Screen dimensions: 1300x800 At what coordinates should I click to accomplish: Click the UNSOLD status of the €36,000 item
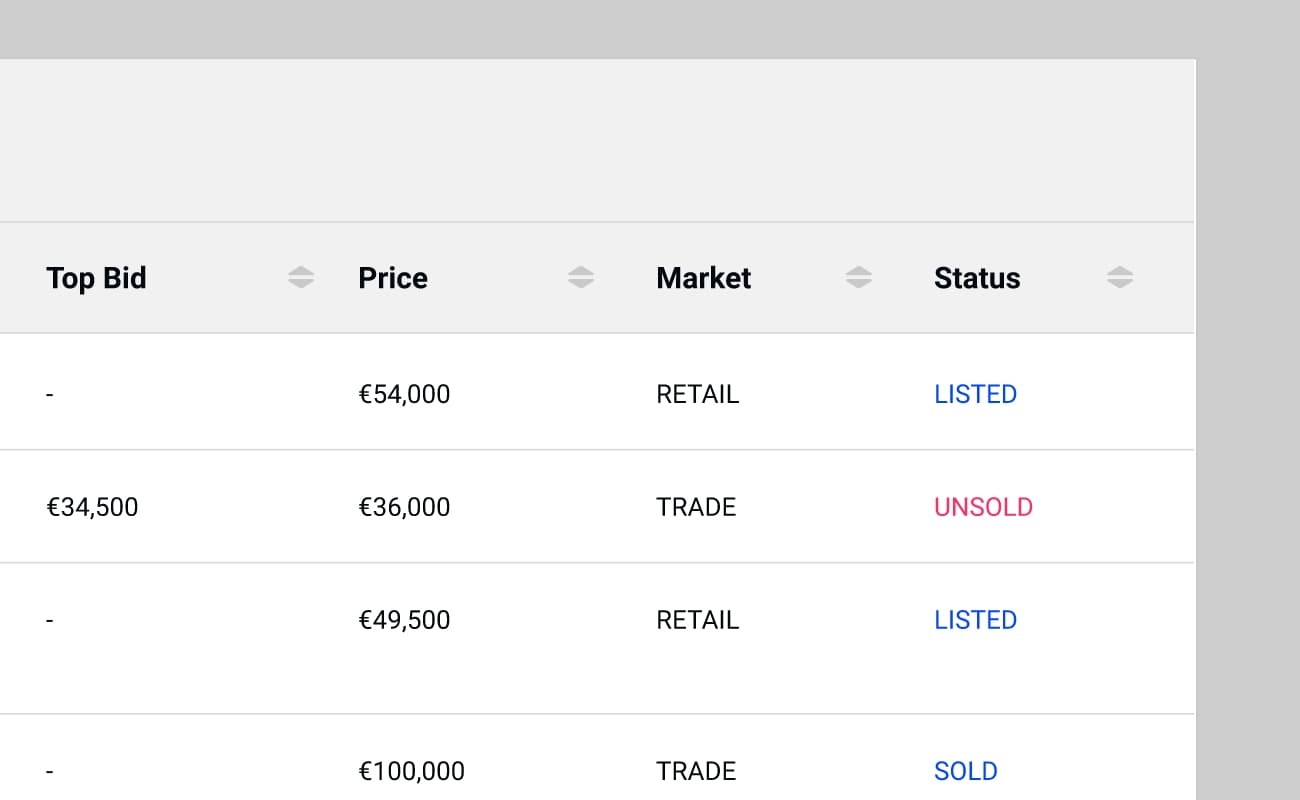pyautogui.click(x=983, y=507)
